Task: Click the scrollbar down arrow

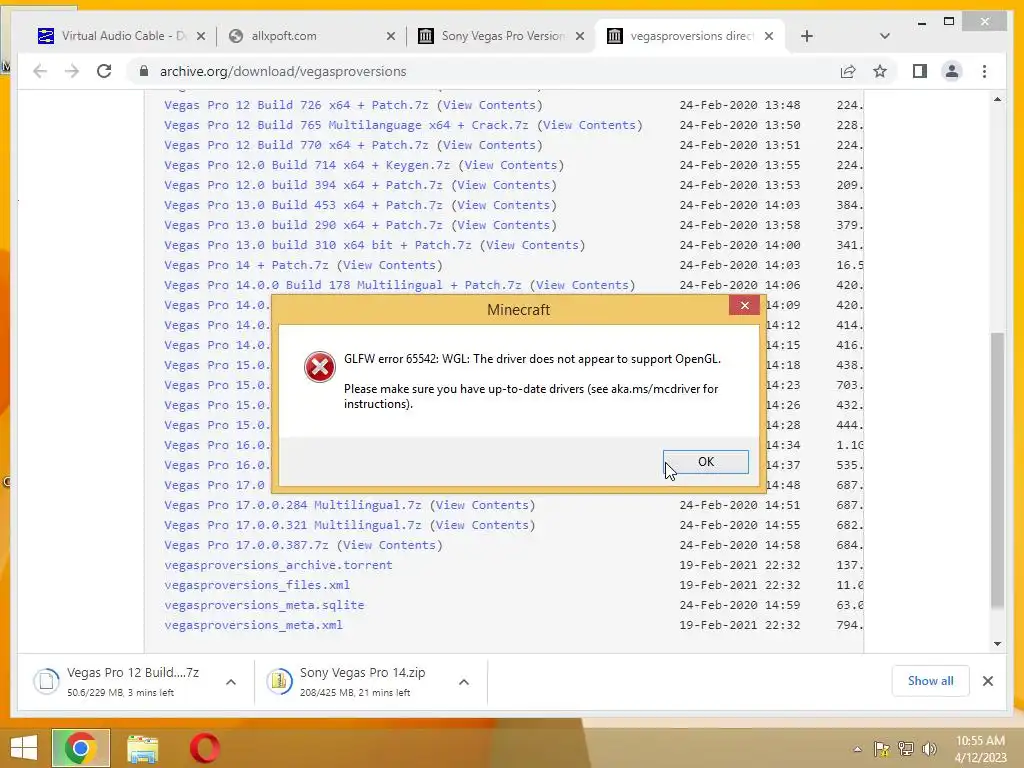Action: (997, 644)
